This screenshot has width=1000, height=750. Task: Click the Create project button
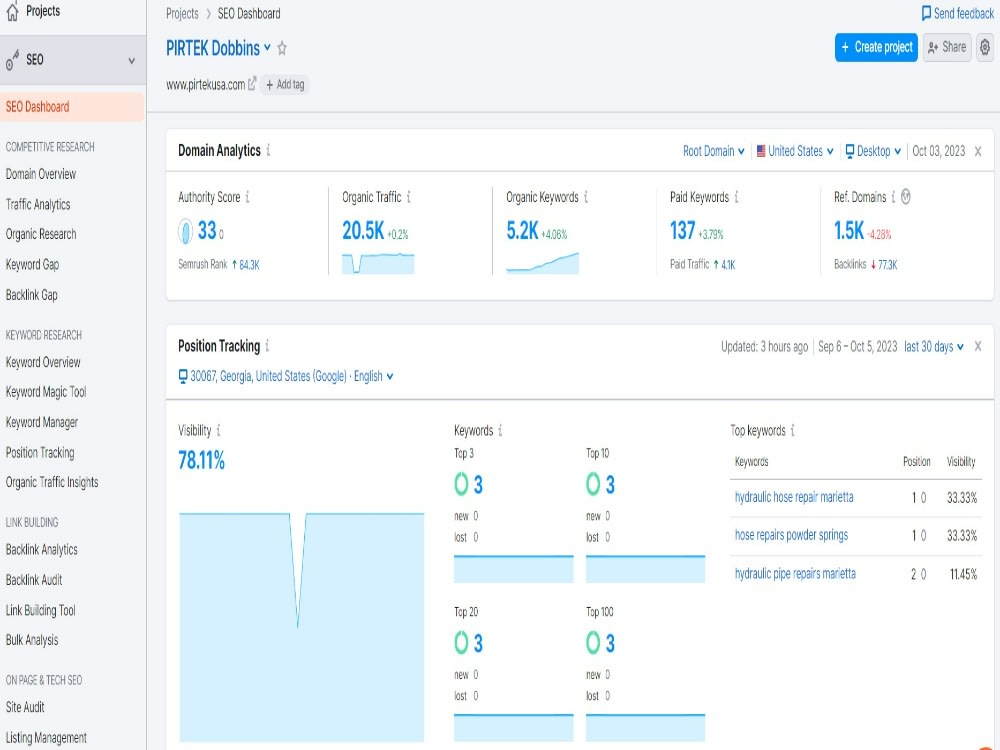(876, 47)
